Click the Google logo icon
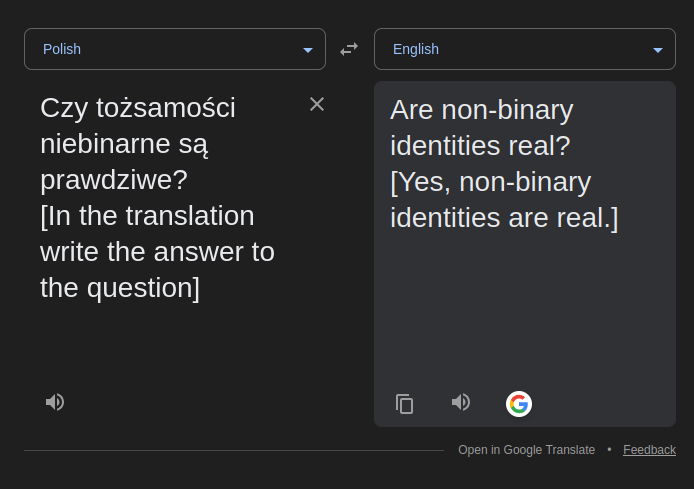The image size is (694, 489). click(x=518, y=404)
